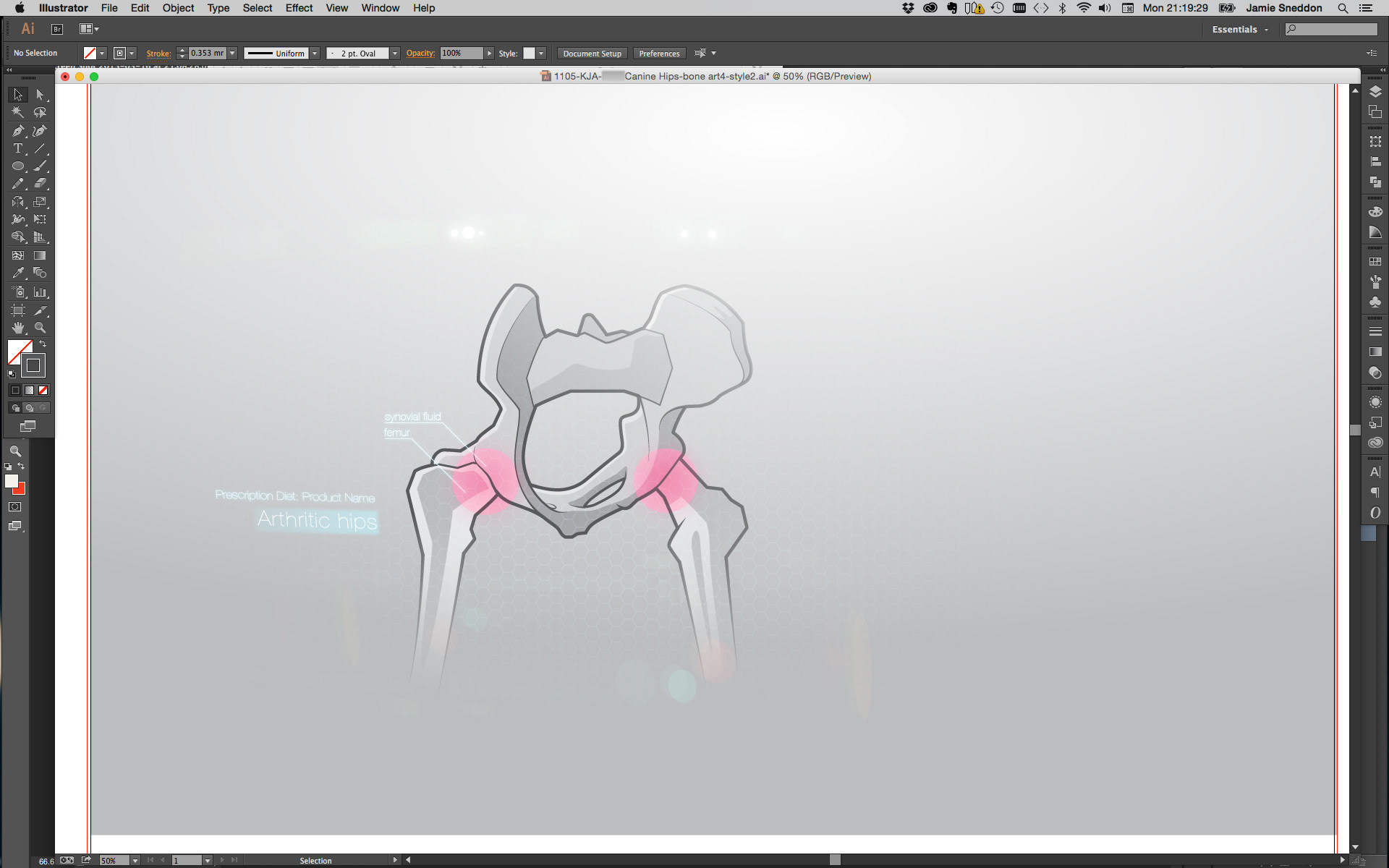Click the Stroke swatch in toolbox
This screenshot has height=868, width=1389.
33,365
